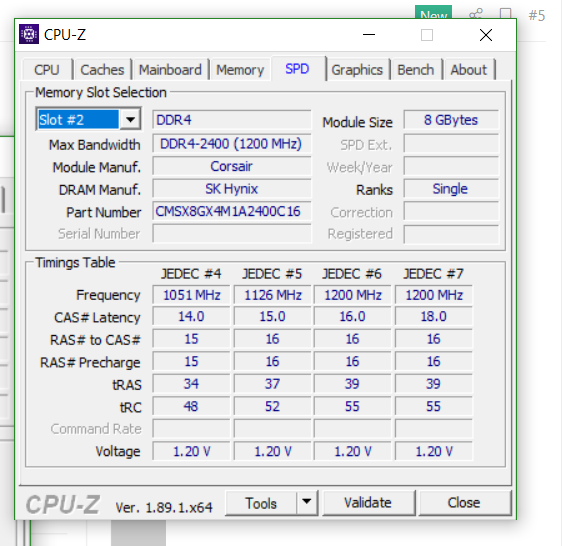Click the green New badge behind CPU-Z
564x546 pixels.
(x=433, y=12)
